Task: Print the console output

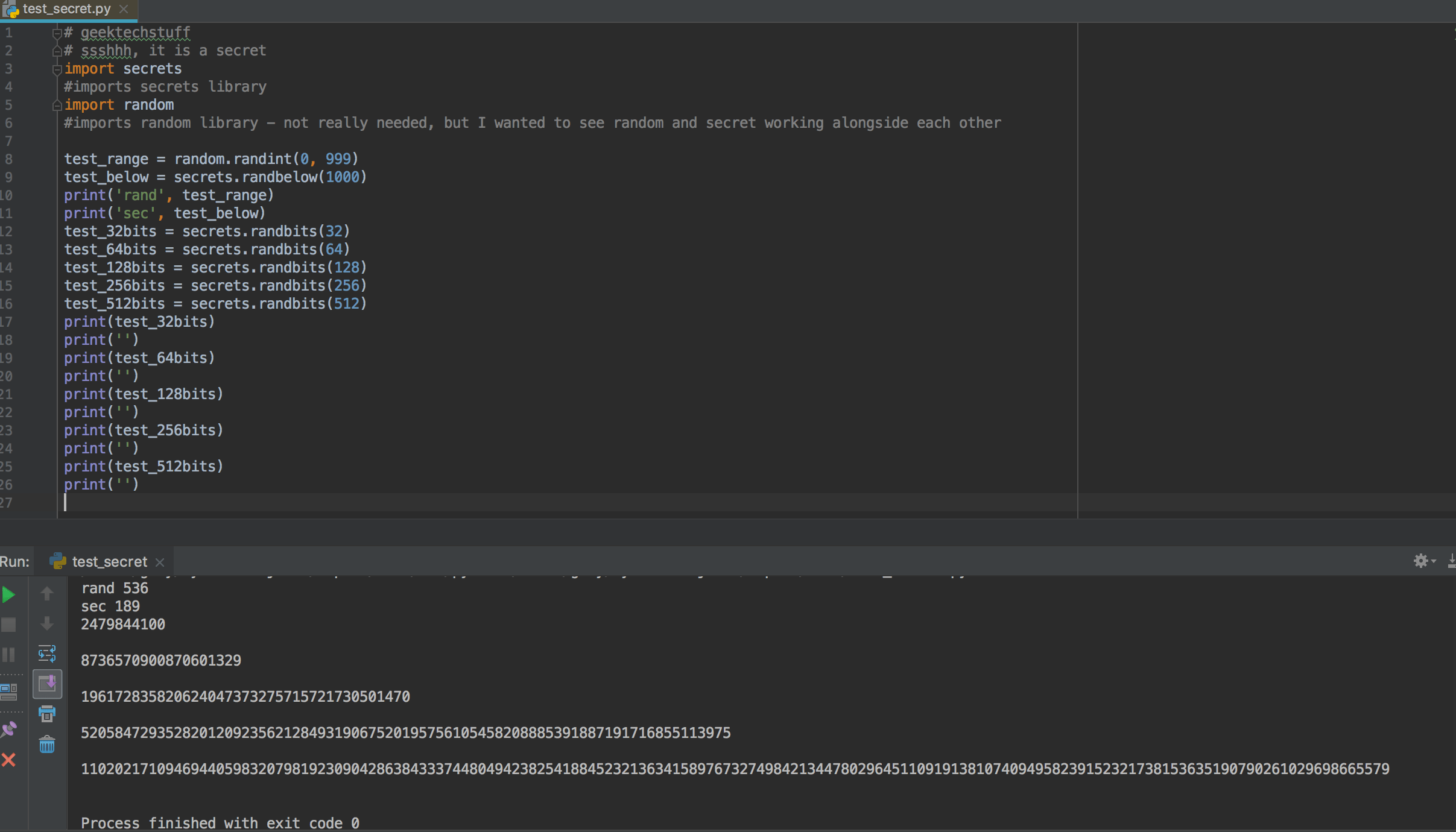Action: point(47,713)
